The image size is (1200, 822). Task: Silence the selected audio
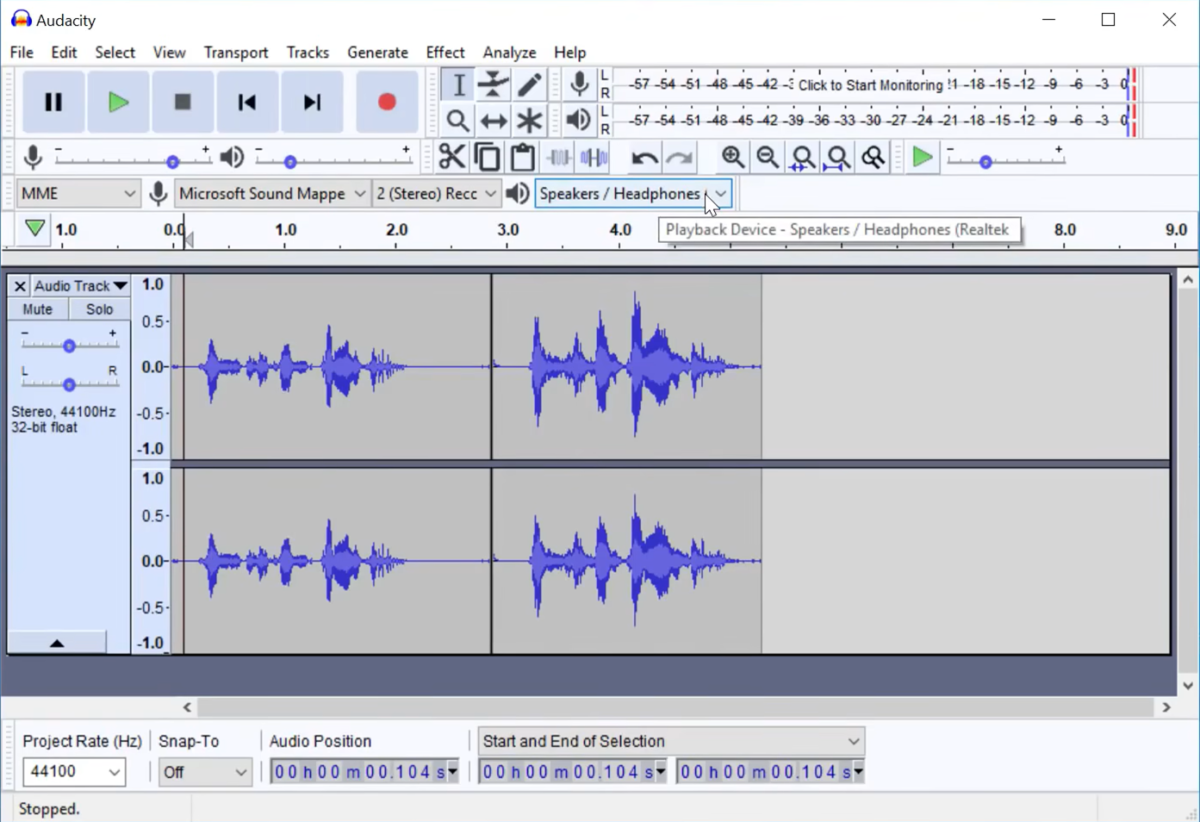[593, 157]
